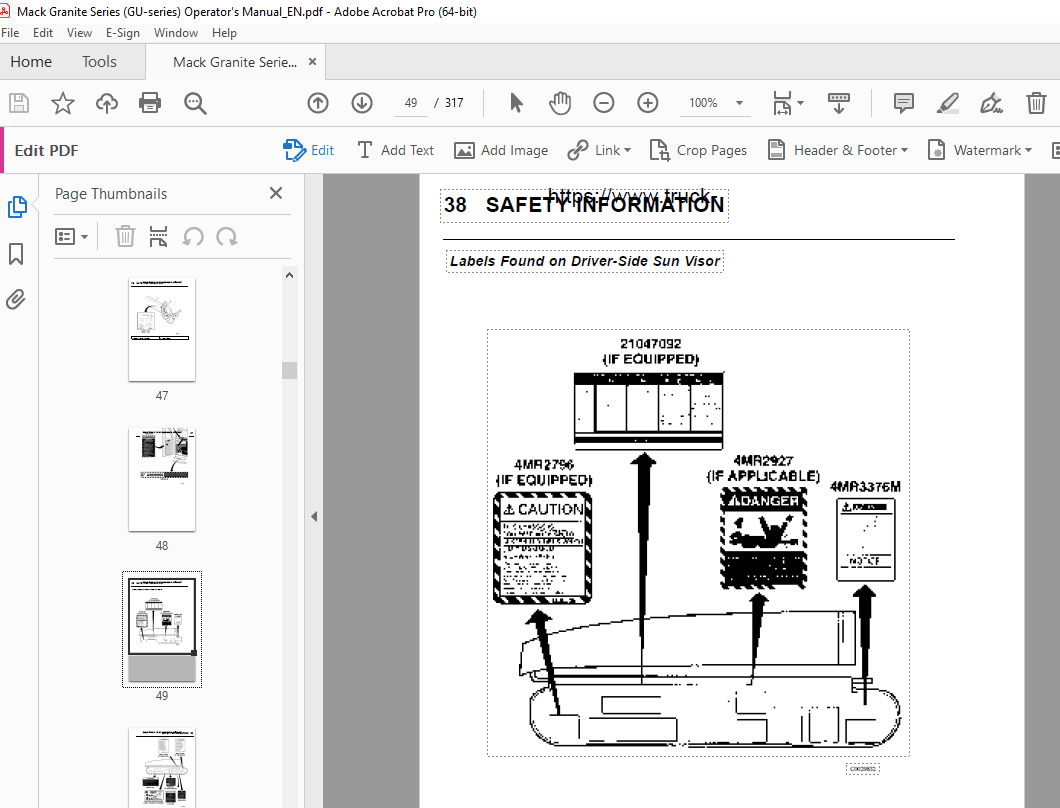Switch to the Home tab
Image resolution: width=1060 pixels, height=808 pixels.
click(x=31, y=61)
